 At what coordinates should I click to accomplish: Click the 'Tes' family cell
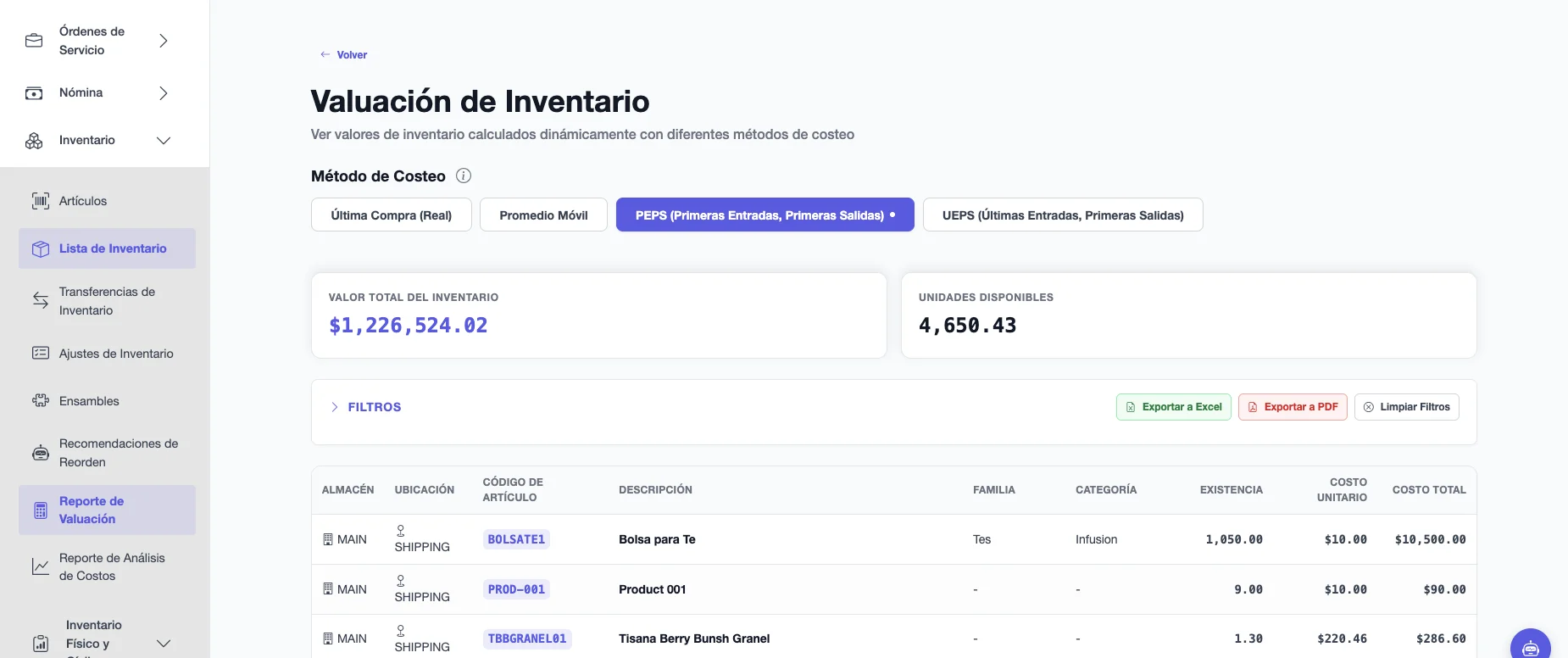982,539
